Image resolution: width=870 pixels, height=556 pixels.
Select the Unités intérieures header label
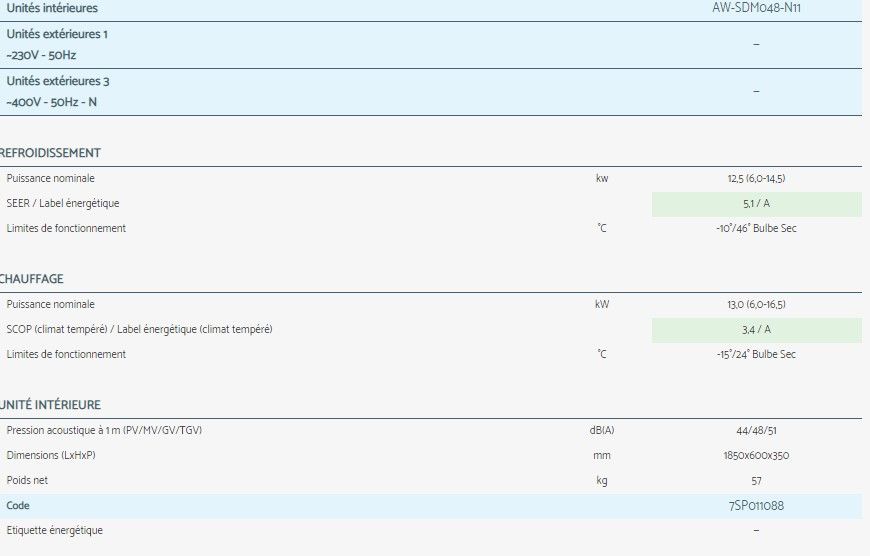coord(52,8)
